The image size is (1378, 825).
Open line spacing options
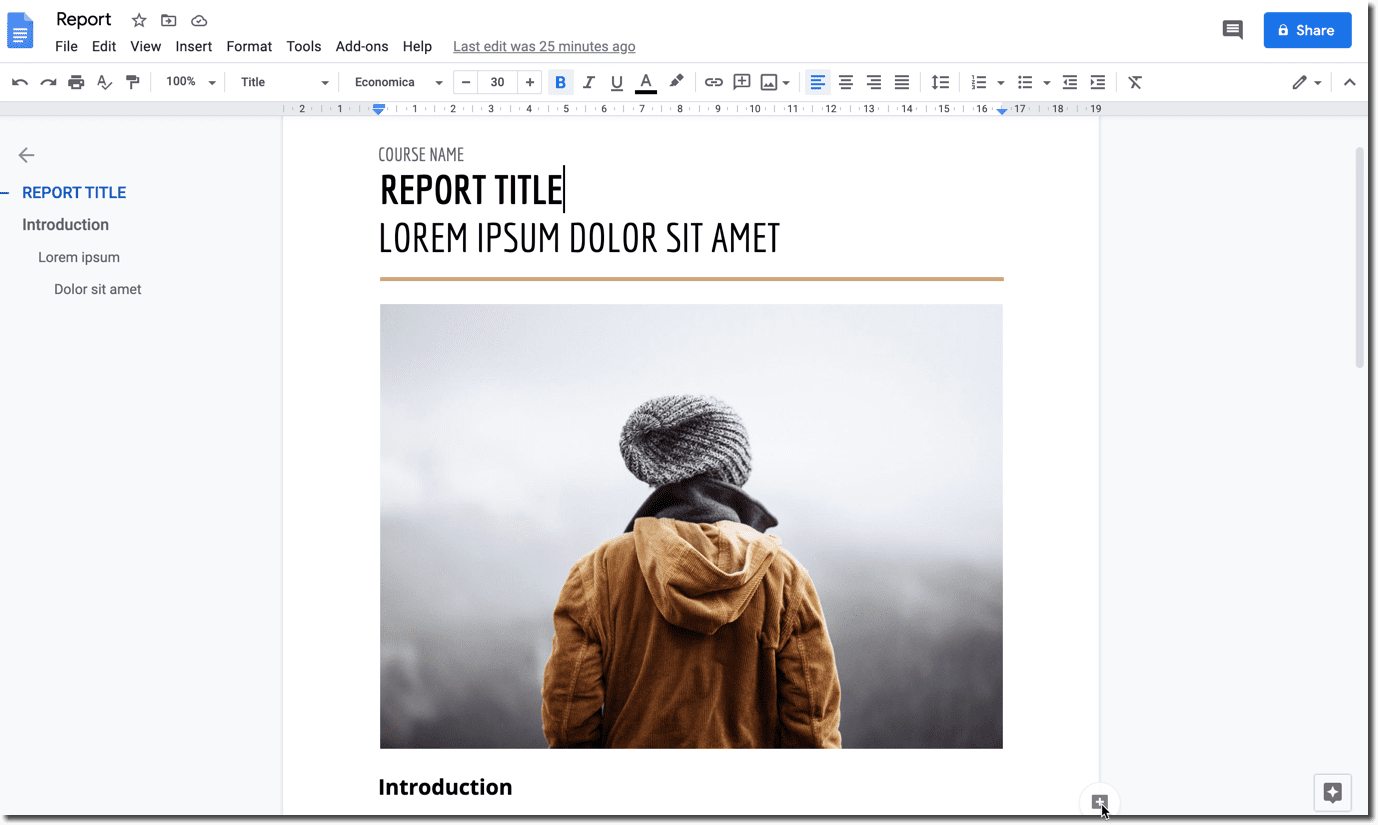point(940,82)
